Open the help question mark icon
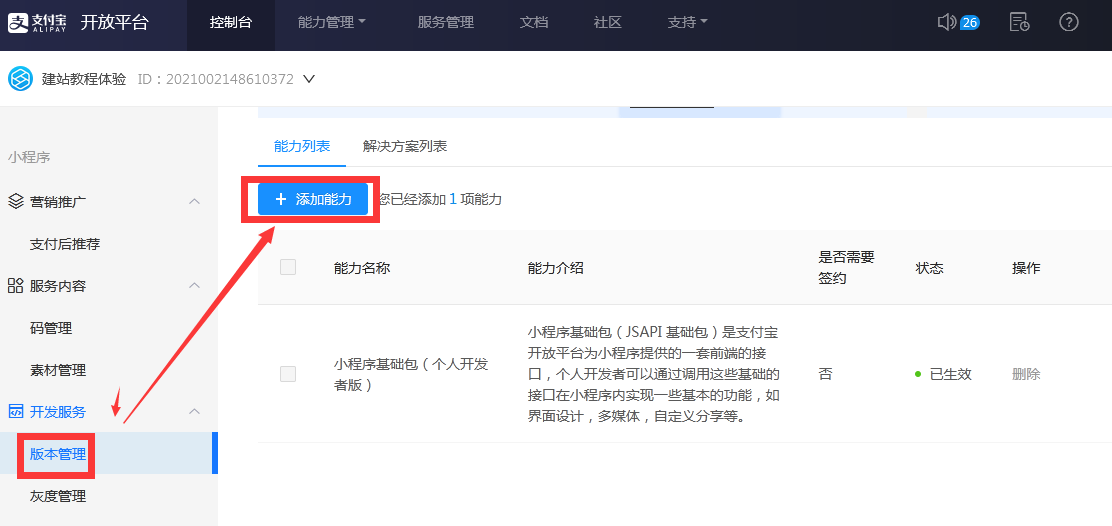This screenshot has height=526, width=1112. [x=1069, y=22]
